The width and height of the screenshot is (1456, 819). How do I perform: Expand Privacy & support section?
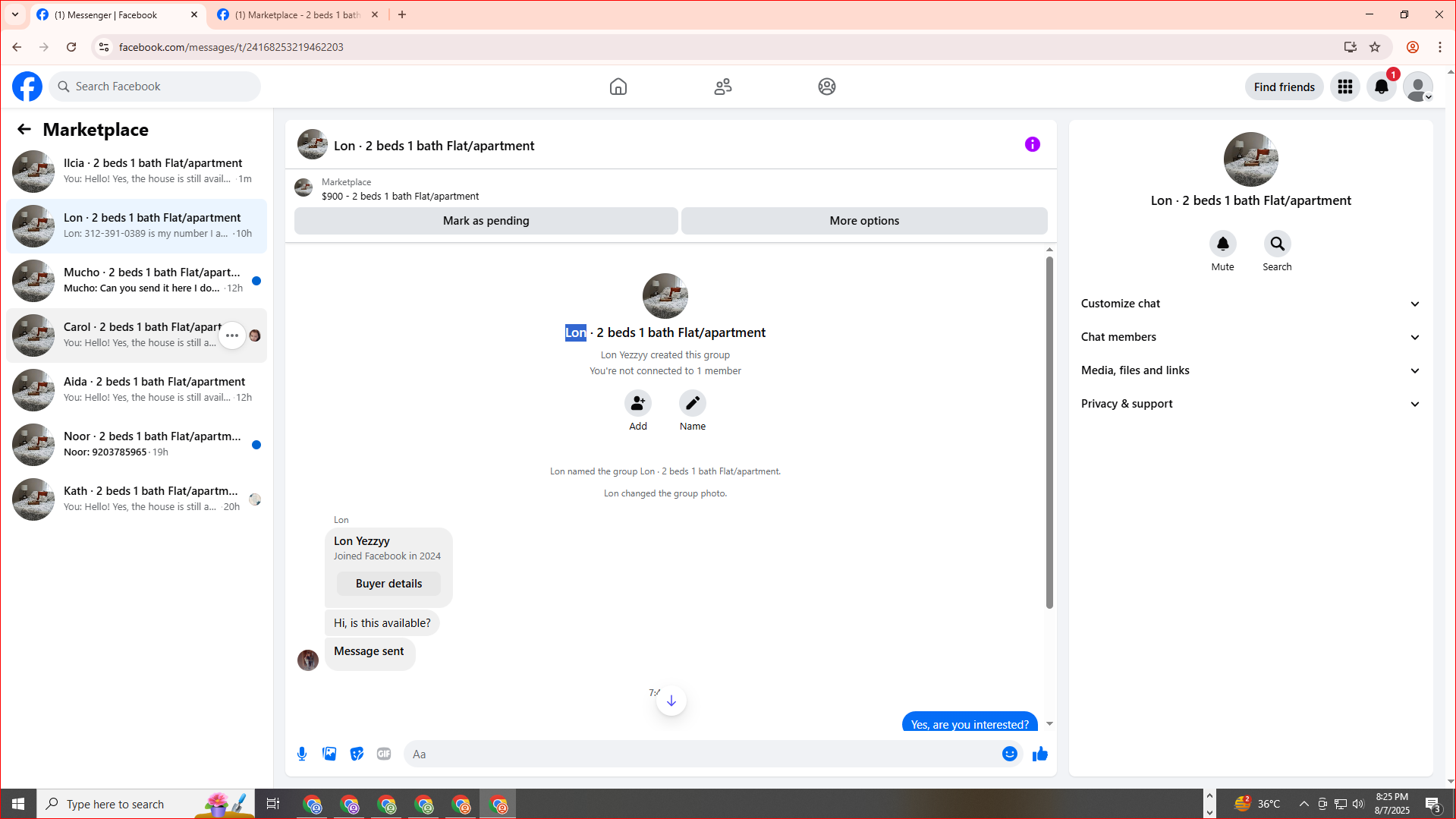click(1250, 404)
